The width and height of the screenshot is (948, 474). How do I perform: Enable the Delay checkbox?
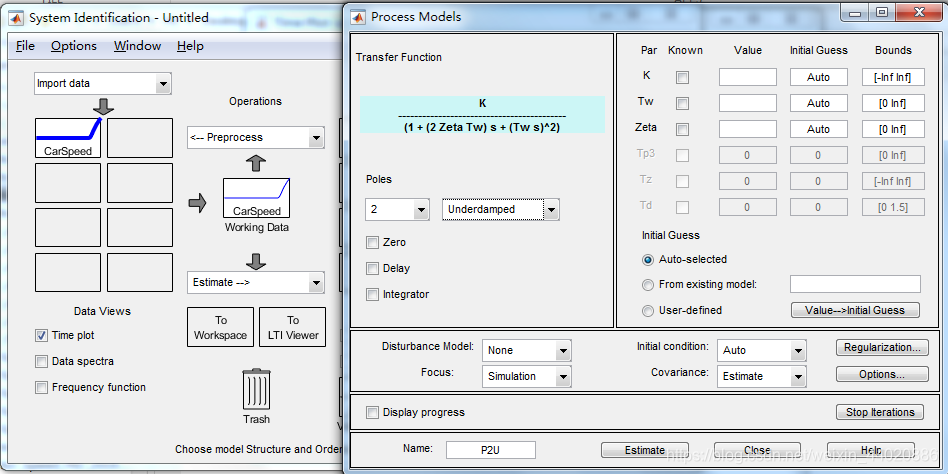(x=372, y=268)
